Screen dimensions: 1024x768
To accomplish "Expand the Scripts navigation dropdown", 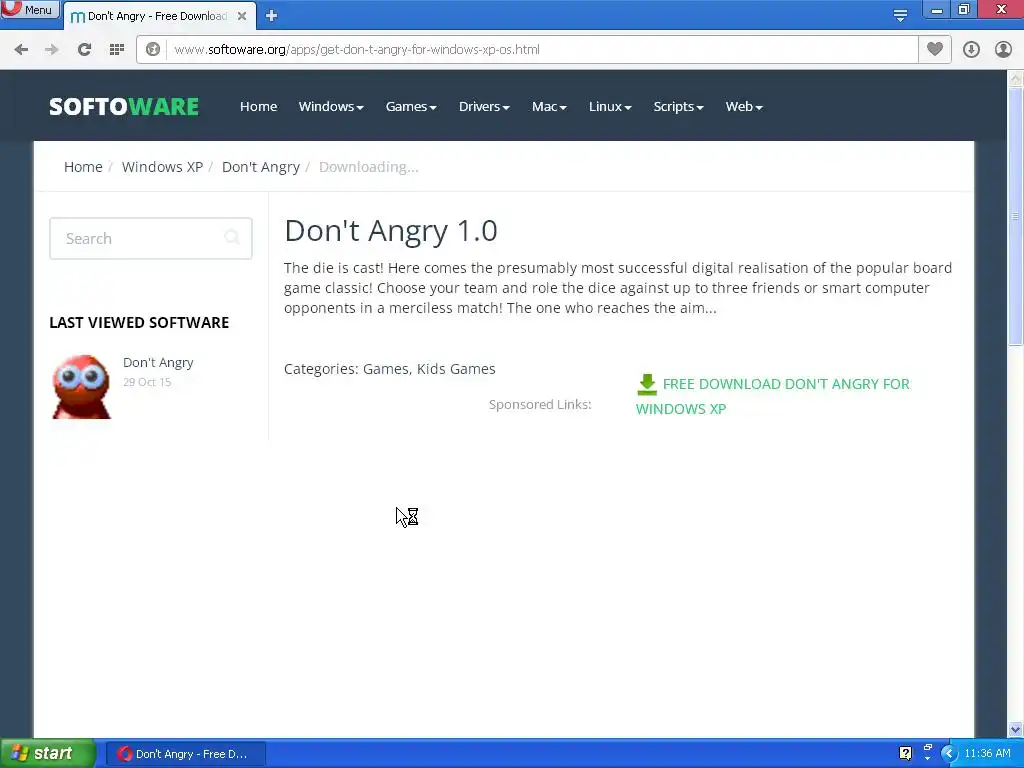I will pos(679,106).
